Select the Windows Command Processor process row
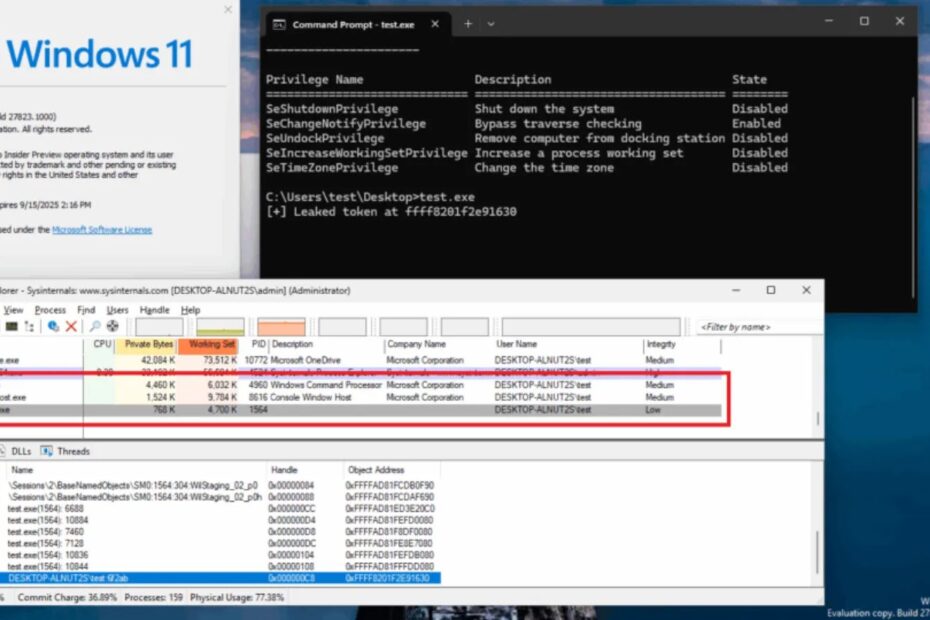This screenshot has height=620, width=930. tap(361, 385)
